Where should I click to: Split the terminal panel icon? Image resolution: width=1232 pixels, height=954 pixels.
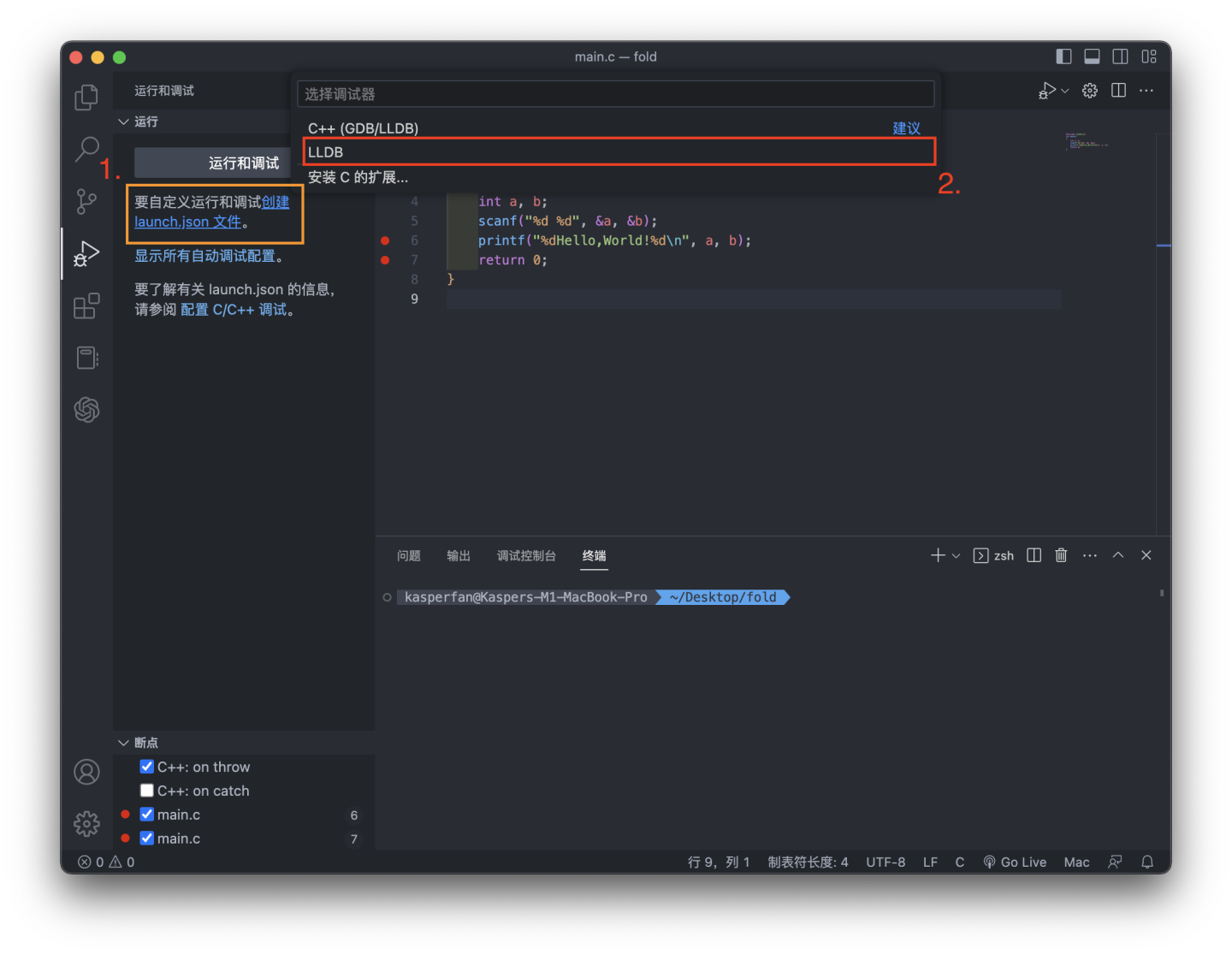[1034, 555]
